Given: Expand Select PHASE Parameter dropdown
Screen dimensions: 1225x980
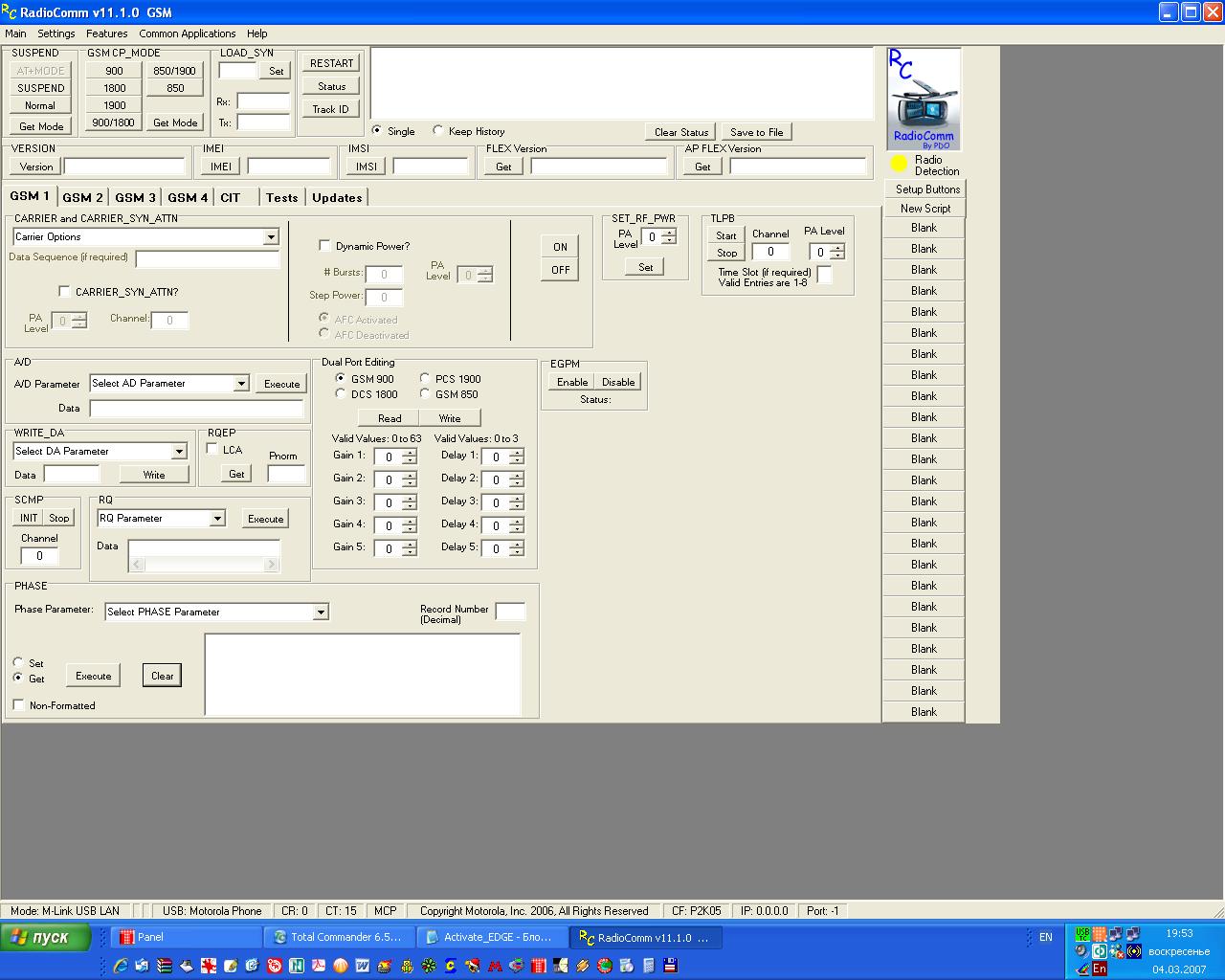Looking at the screenshot, I should click(x=321, y=612).
